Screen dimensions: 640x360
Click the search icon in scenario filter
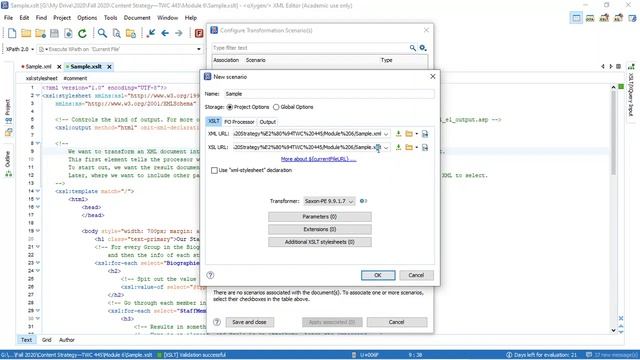pos(413,48)
